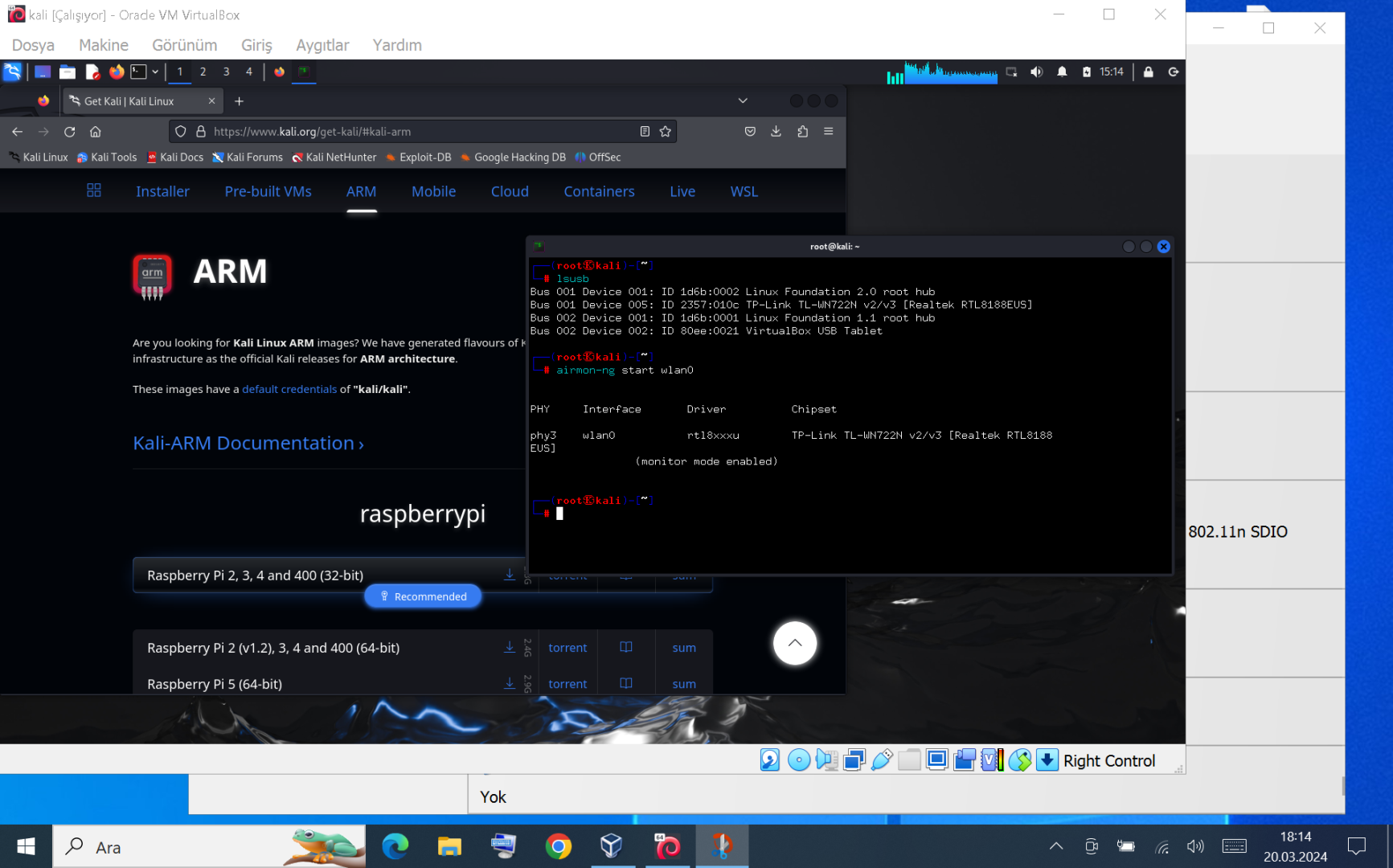
Task: Open the Yardım menu in VirtualBox
Action: coord(397,45)
